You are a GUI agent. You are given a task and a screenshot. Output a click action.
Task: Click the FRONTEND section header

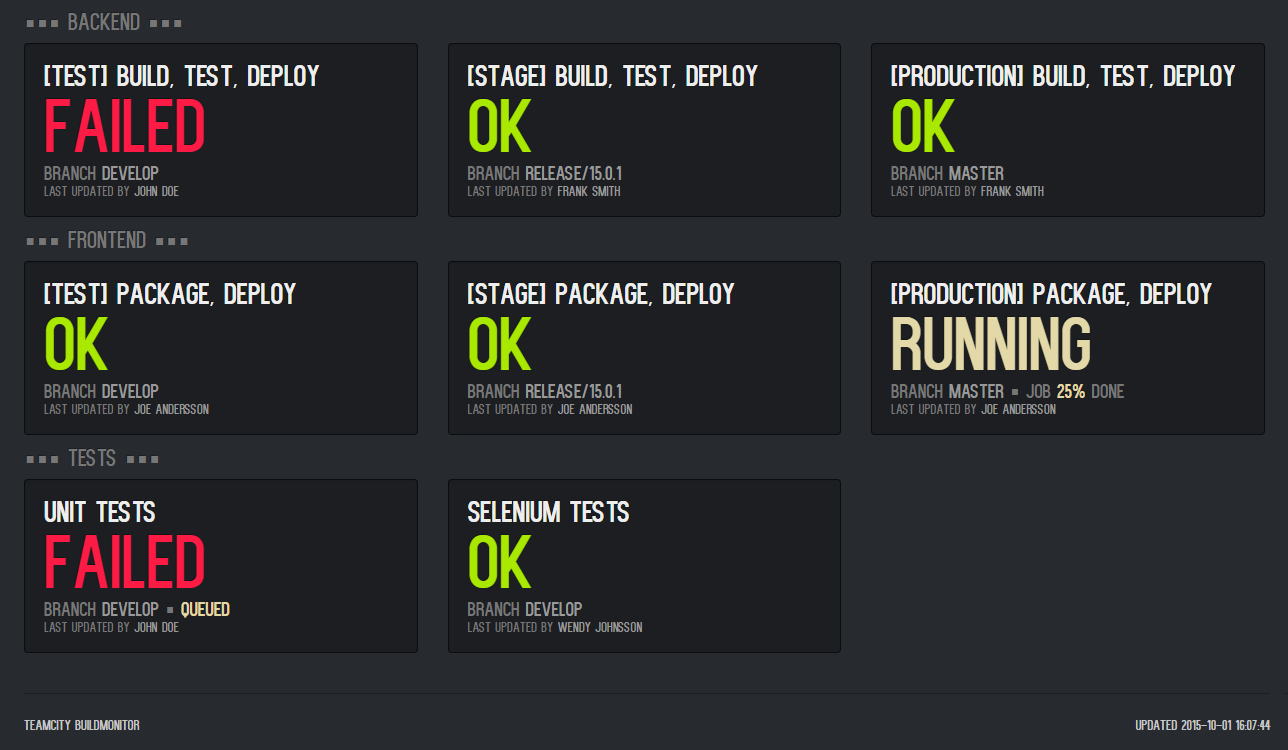point(107,240)
